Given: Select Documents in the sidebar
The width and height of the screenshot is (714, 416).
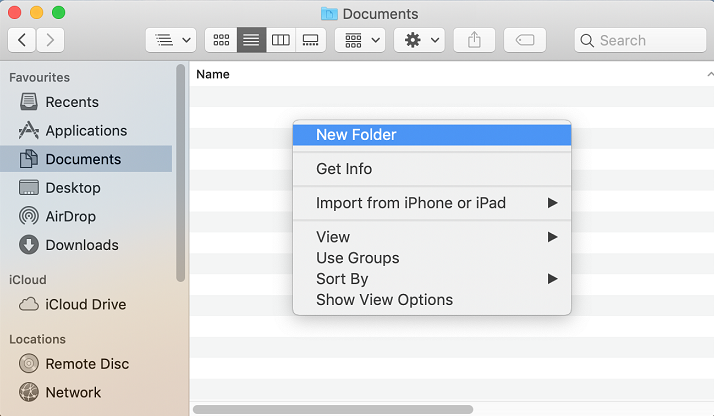Looking at the screenshot, I should pos(86,159).
